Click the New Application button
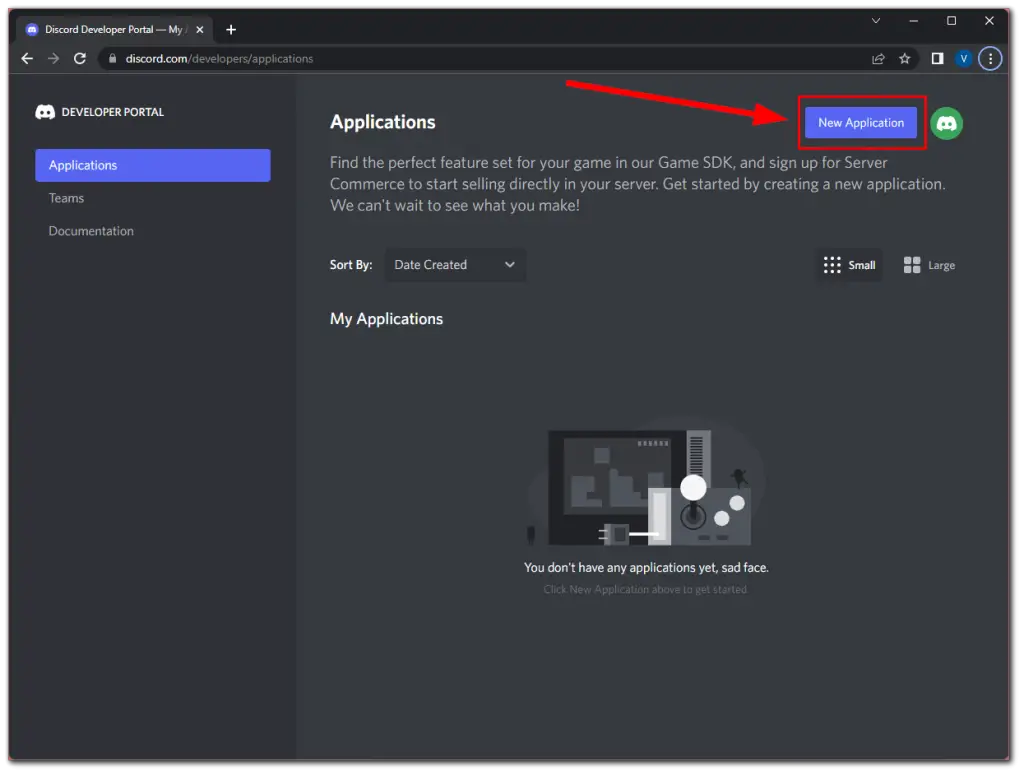This screenshot has width=1024, height=775. 861,122
